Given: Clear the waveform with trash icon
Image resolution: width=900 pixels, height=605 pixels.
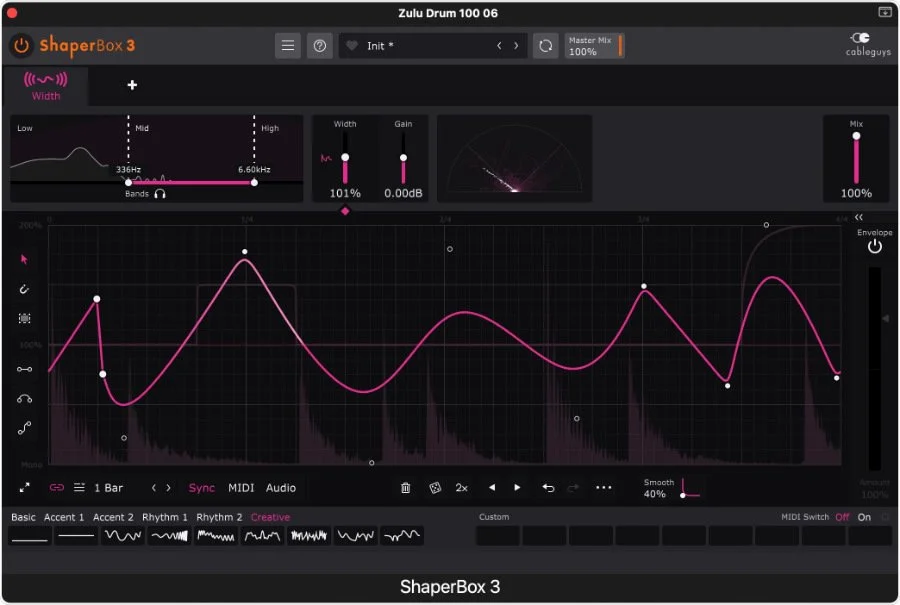Looking at the screenshot, I should [x=405, y=488].
